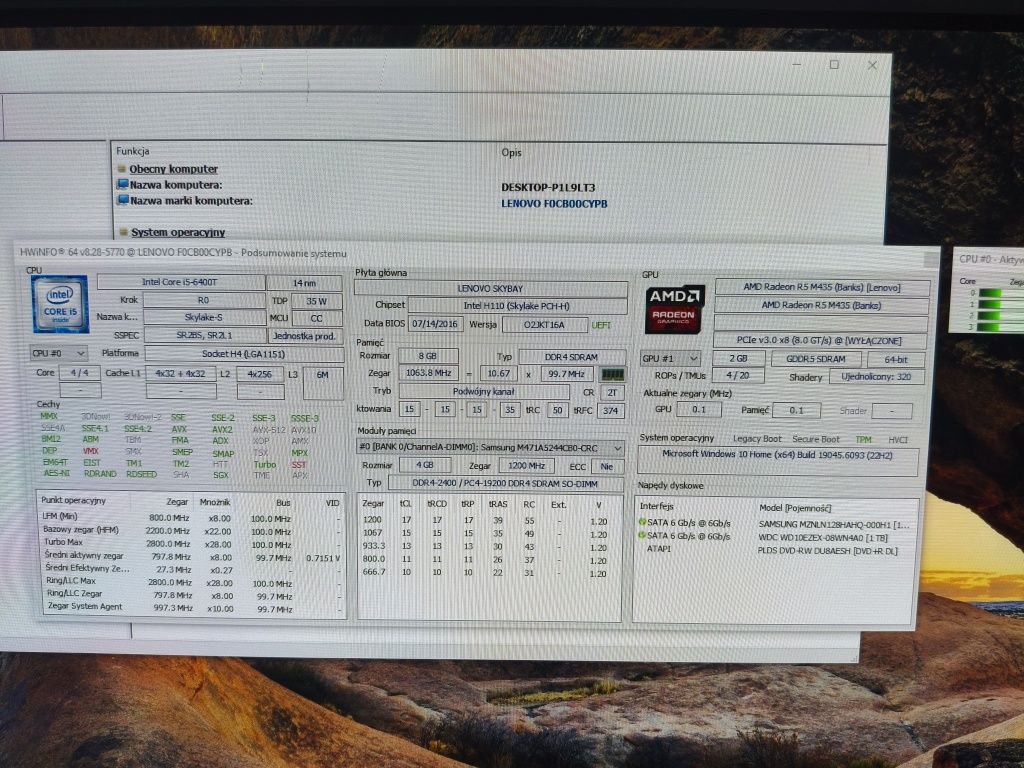
Task: Select PLDS DVD-RW DU8AESH drive row
Action: click(x=775, y=550)
